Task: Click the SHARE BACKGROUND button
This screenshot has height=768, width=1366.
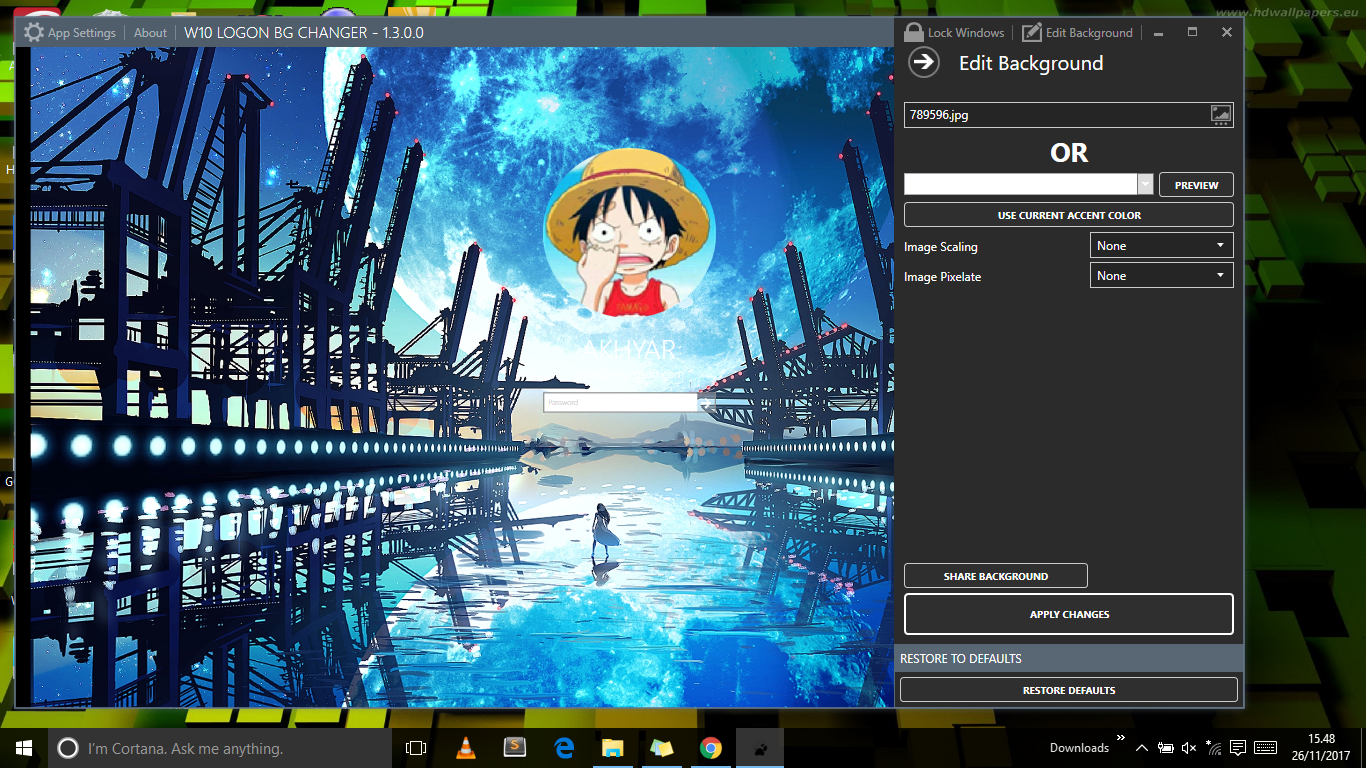Action: pyautogui.click(x=996, y=576)
